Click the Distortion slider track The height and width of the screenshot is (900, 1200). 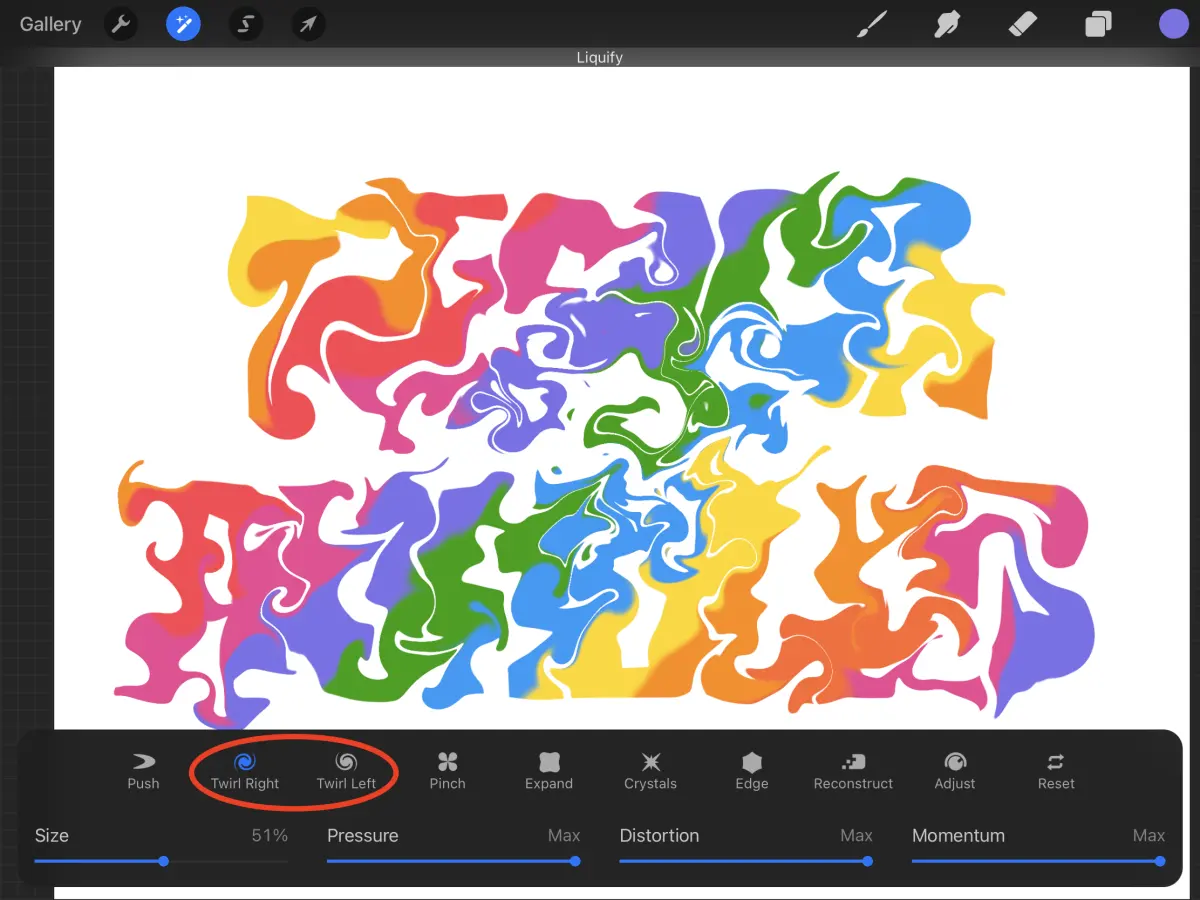point(746,861)
